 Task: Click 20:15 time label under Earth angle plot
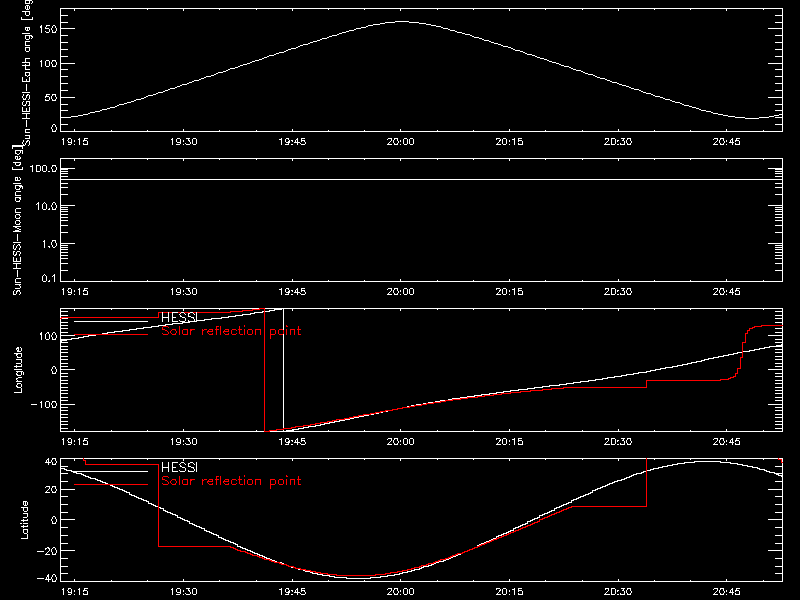point(509,142)
